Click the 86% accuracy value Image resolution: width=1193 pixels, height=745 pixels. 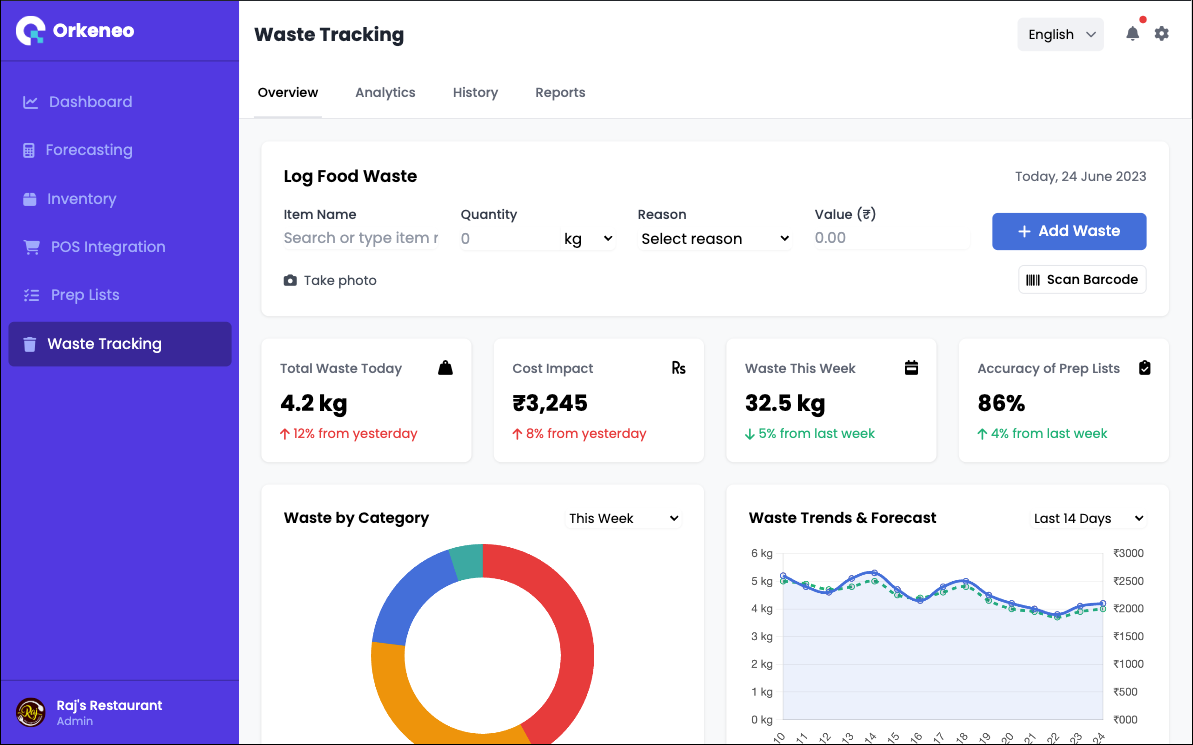pos(1001,403)
